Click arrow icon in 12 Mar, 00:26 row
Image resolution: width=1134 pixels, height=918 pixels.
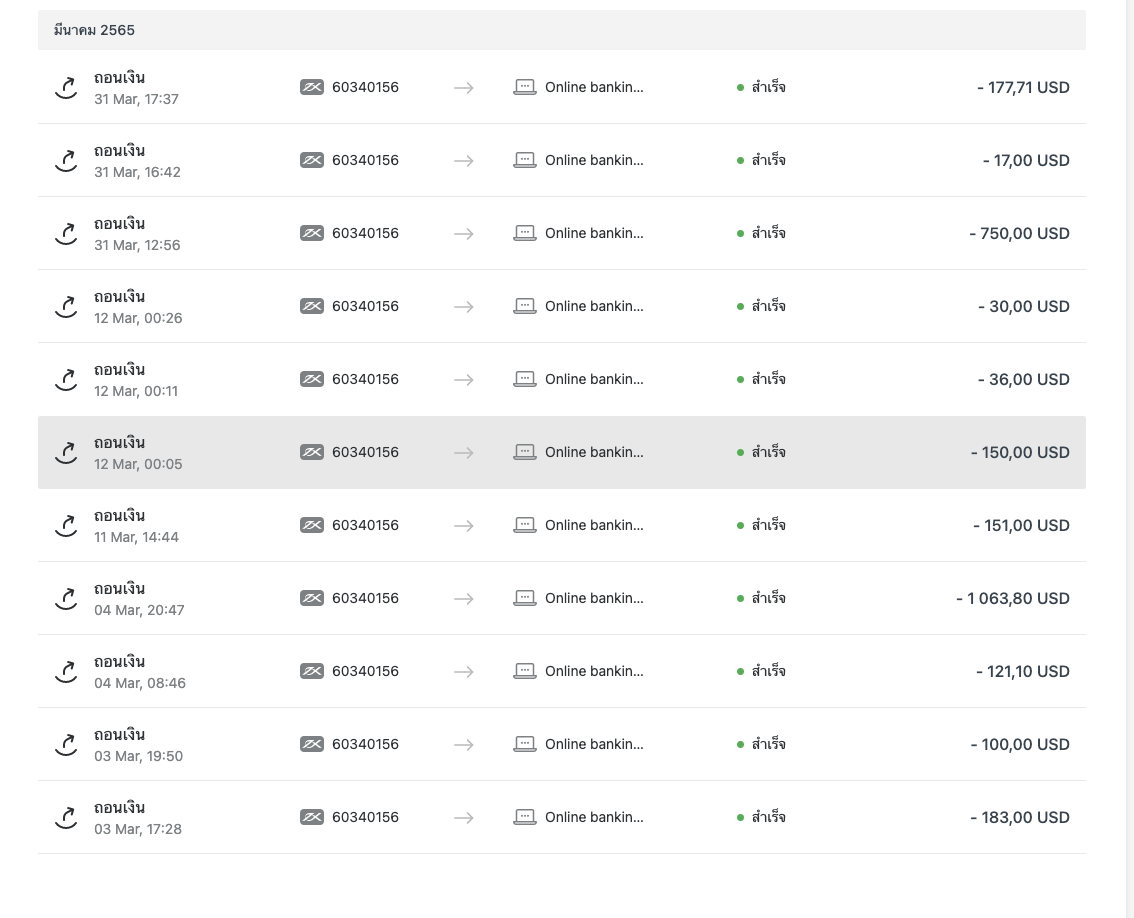pyautogui.click(x=464, y=307)
